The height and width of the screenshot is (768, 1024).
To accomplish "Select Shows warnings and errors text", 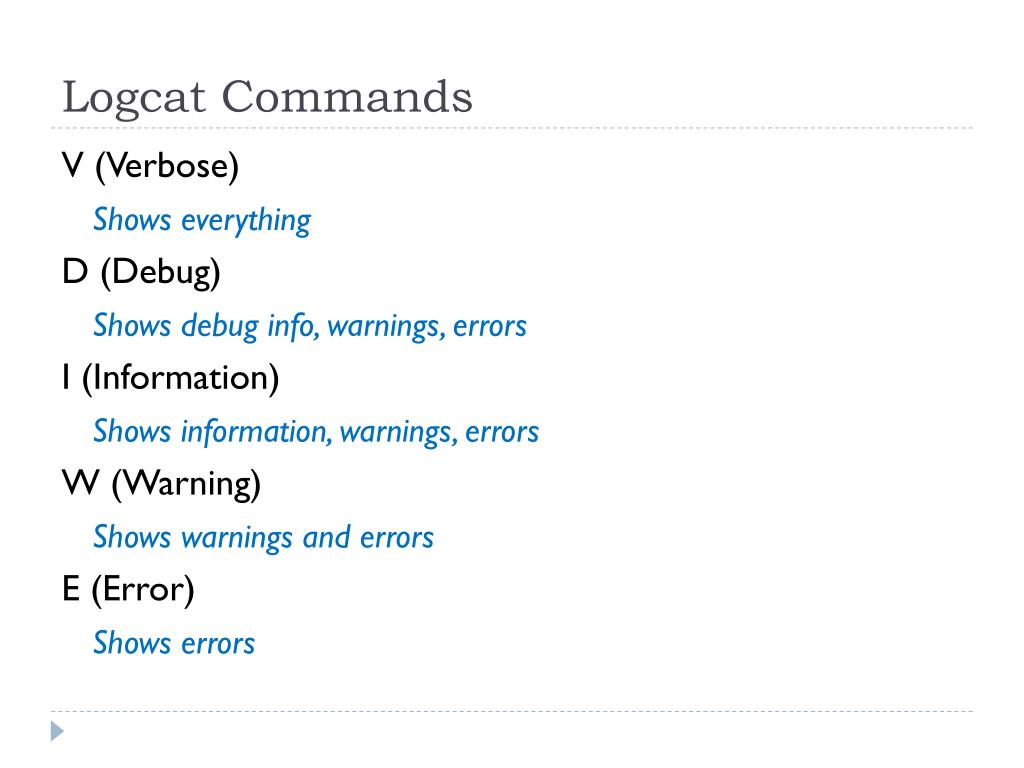I will click(263, 538).
